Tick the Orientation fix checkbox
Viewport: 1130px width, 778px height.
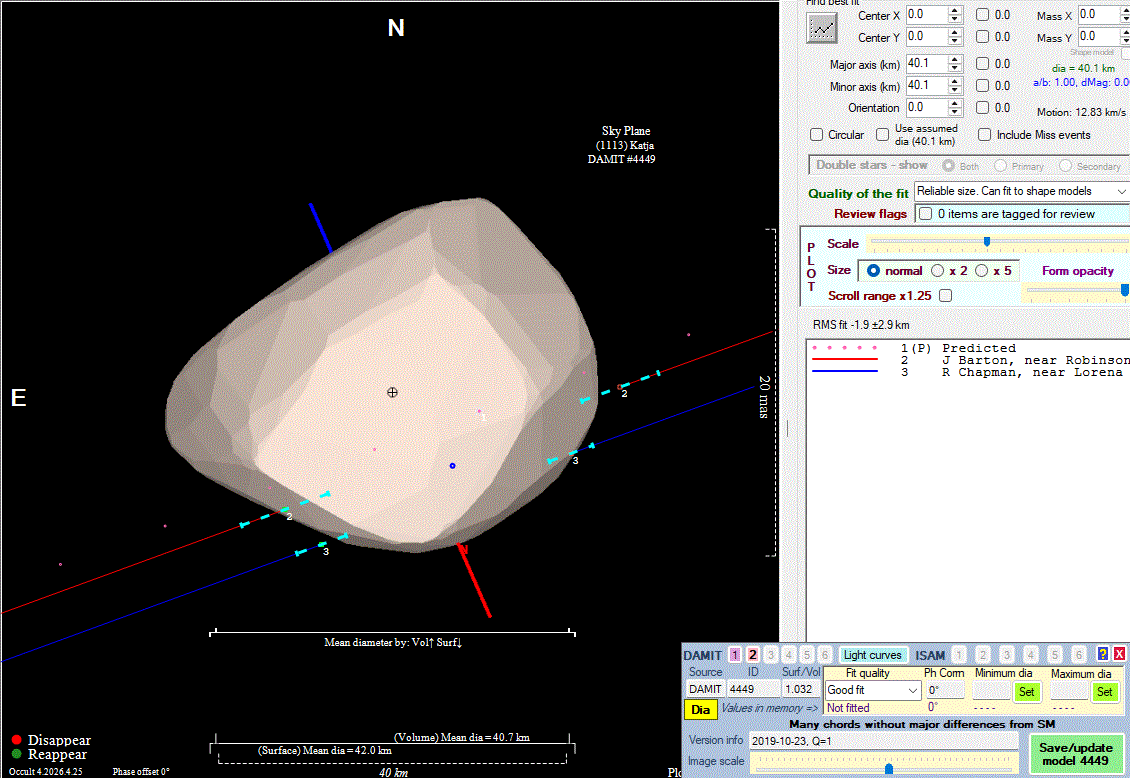[x=982, y=107]
